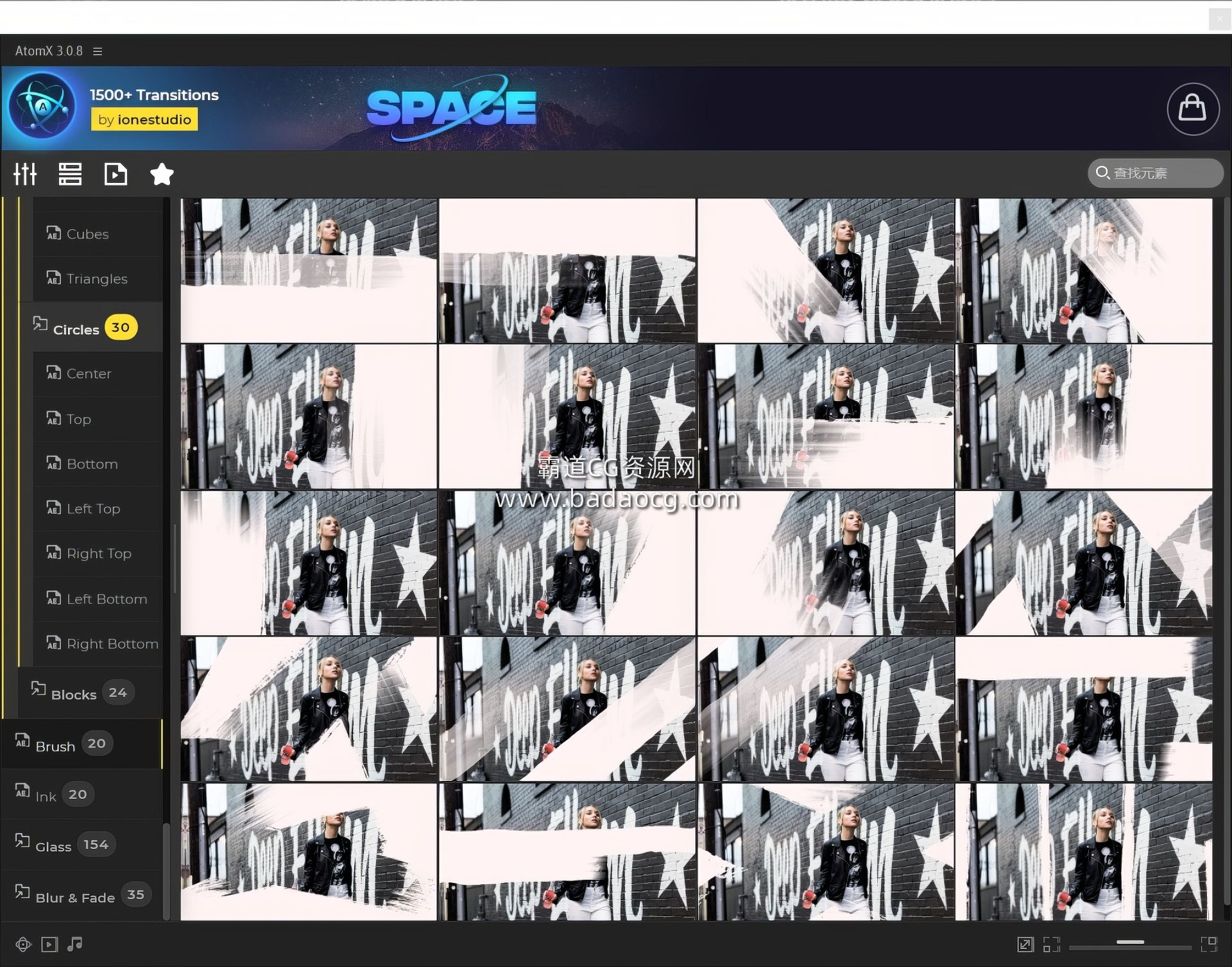Click the sidebar vertical scrollbar
1232x967 pixels.
167,871
